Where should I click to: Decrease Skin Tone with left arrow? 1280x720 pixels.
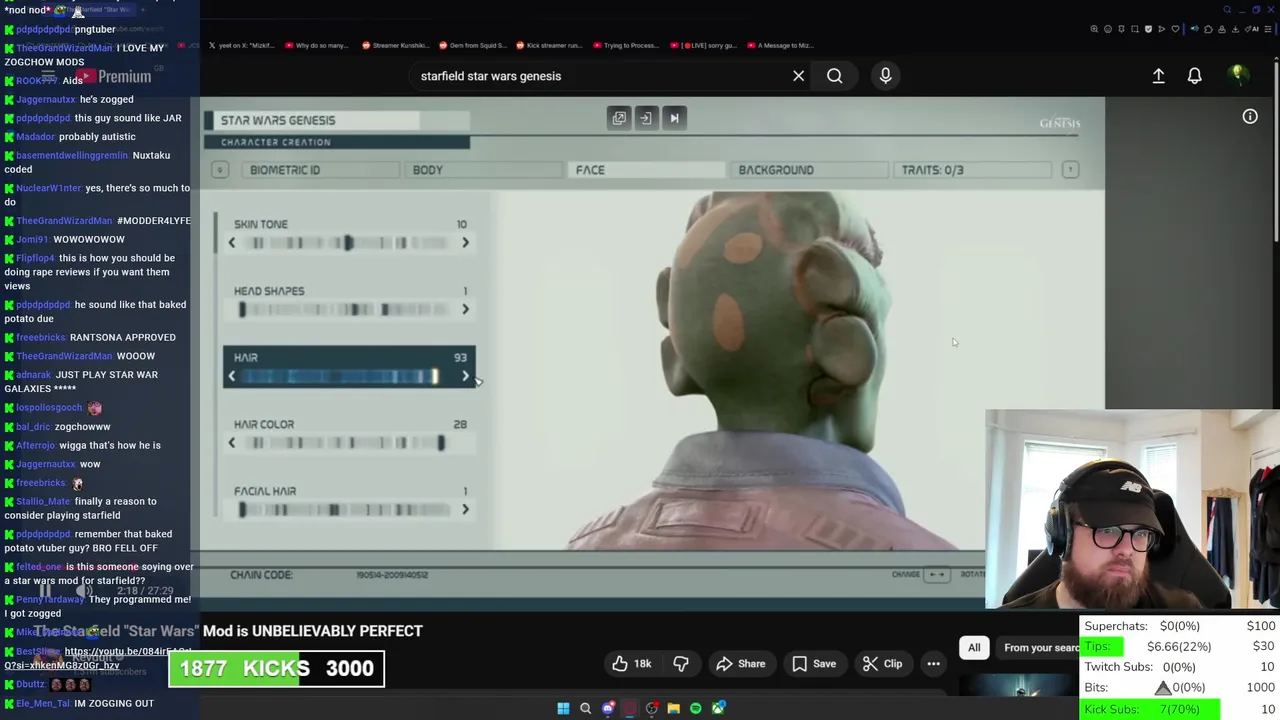click(x=232, y=243)
